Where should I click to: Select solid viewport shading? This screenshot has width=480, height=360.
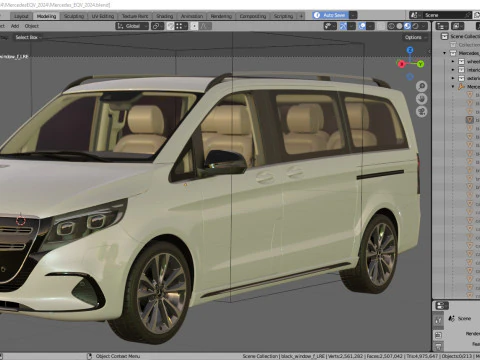[399, 26]
